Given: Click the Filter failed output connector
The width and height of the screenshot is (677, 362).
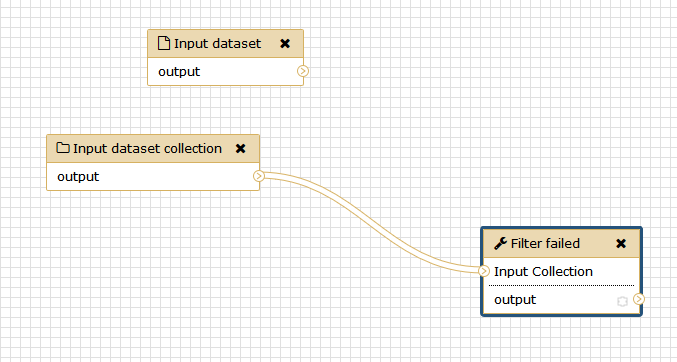Looking at the screenshot, I should click(x=639, y=298).
